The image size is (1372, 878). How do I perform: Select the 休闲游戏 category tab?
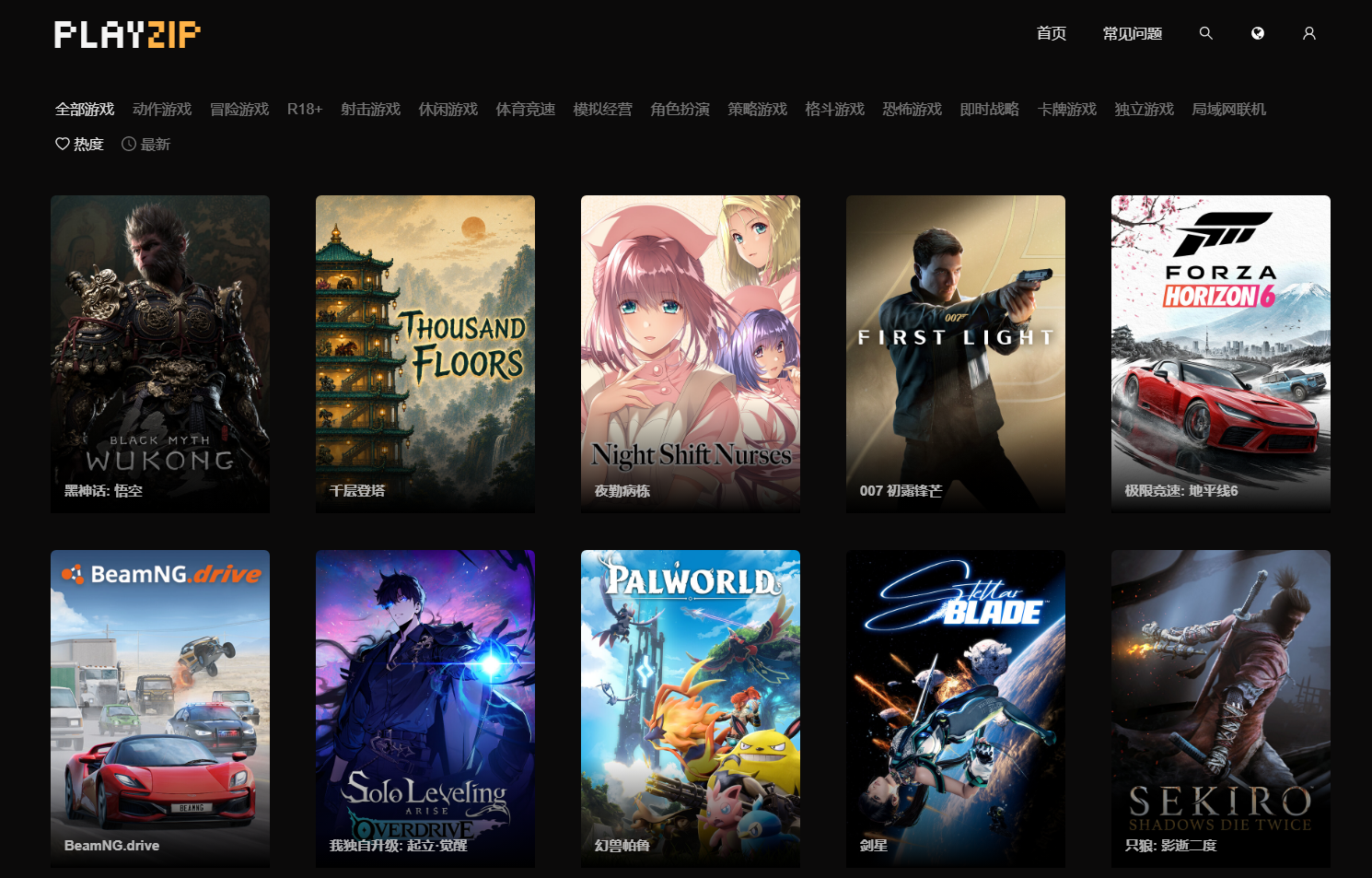tap(448, 109)
